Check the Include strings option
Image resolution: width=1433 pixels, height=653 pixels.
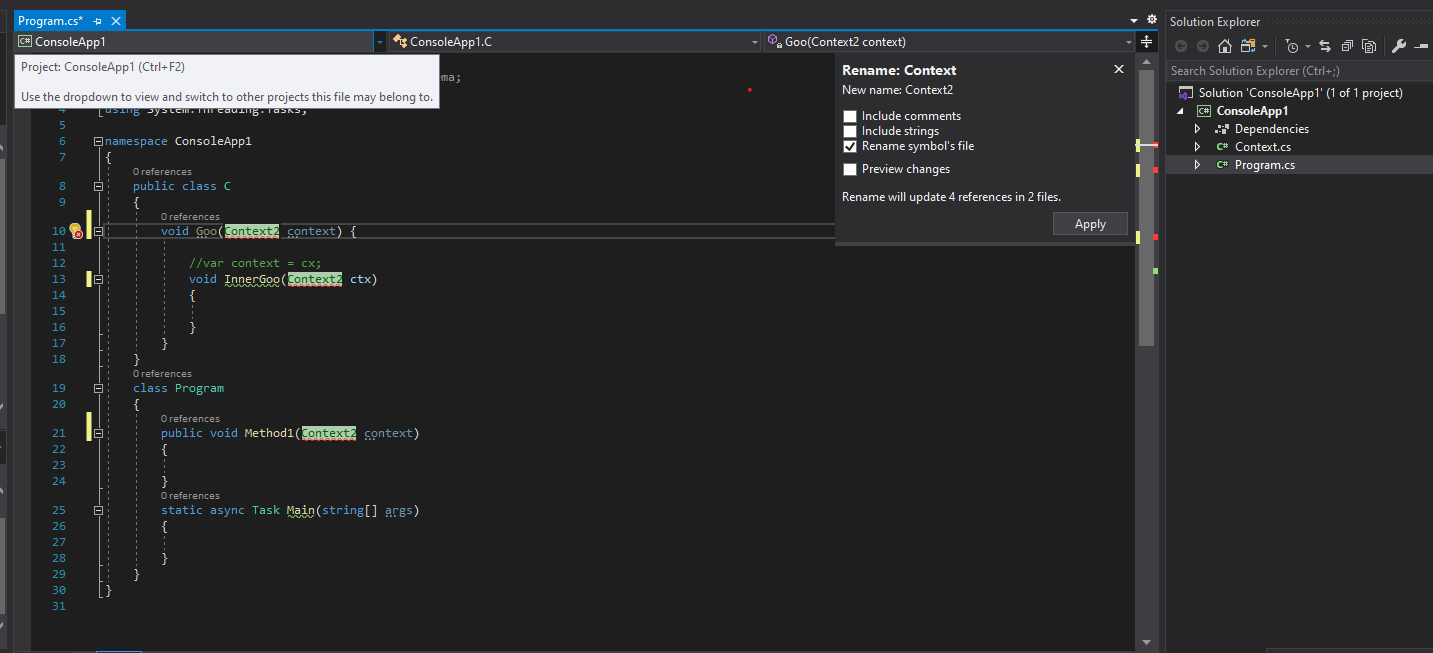(x=850, y=130)
